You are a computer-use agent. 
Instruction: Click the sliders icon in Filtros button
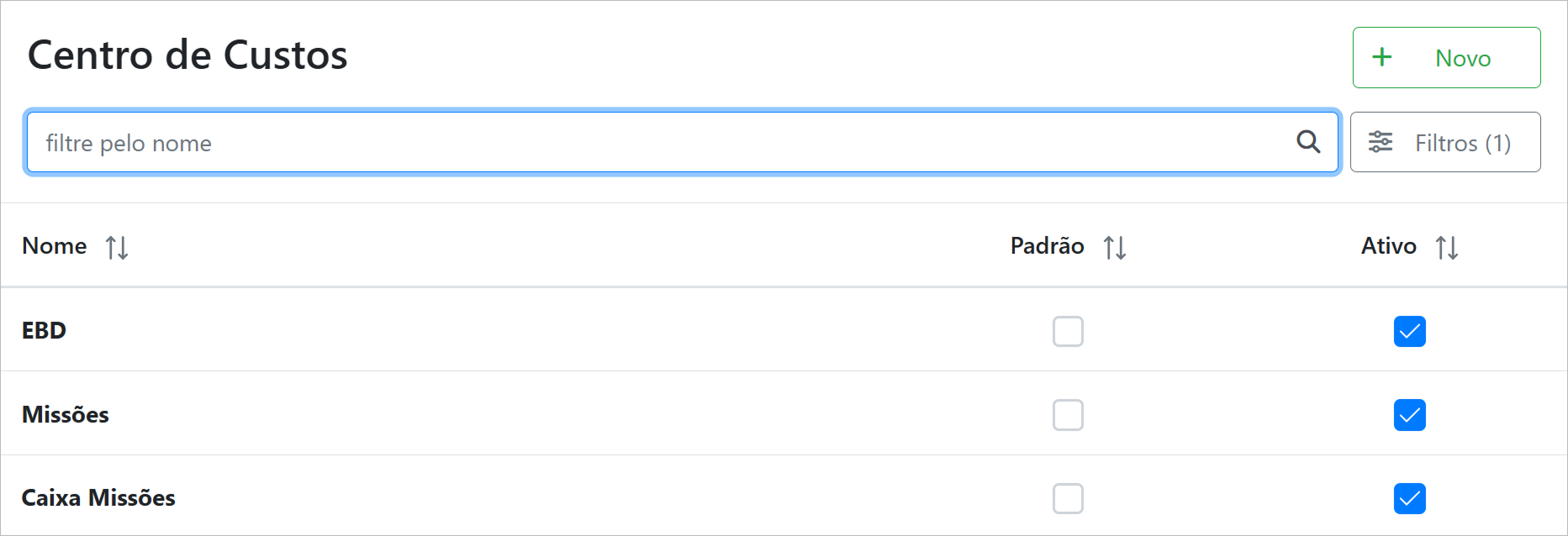point(1380,142)
